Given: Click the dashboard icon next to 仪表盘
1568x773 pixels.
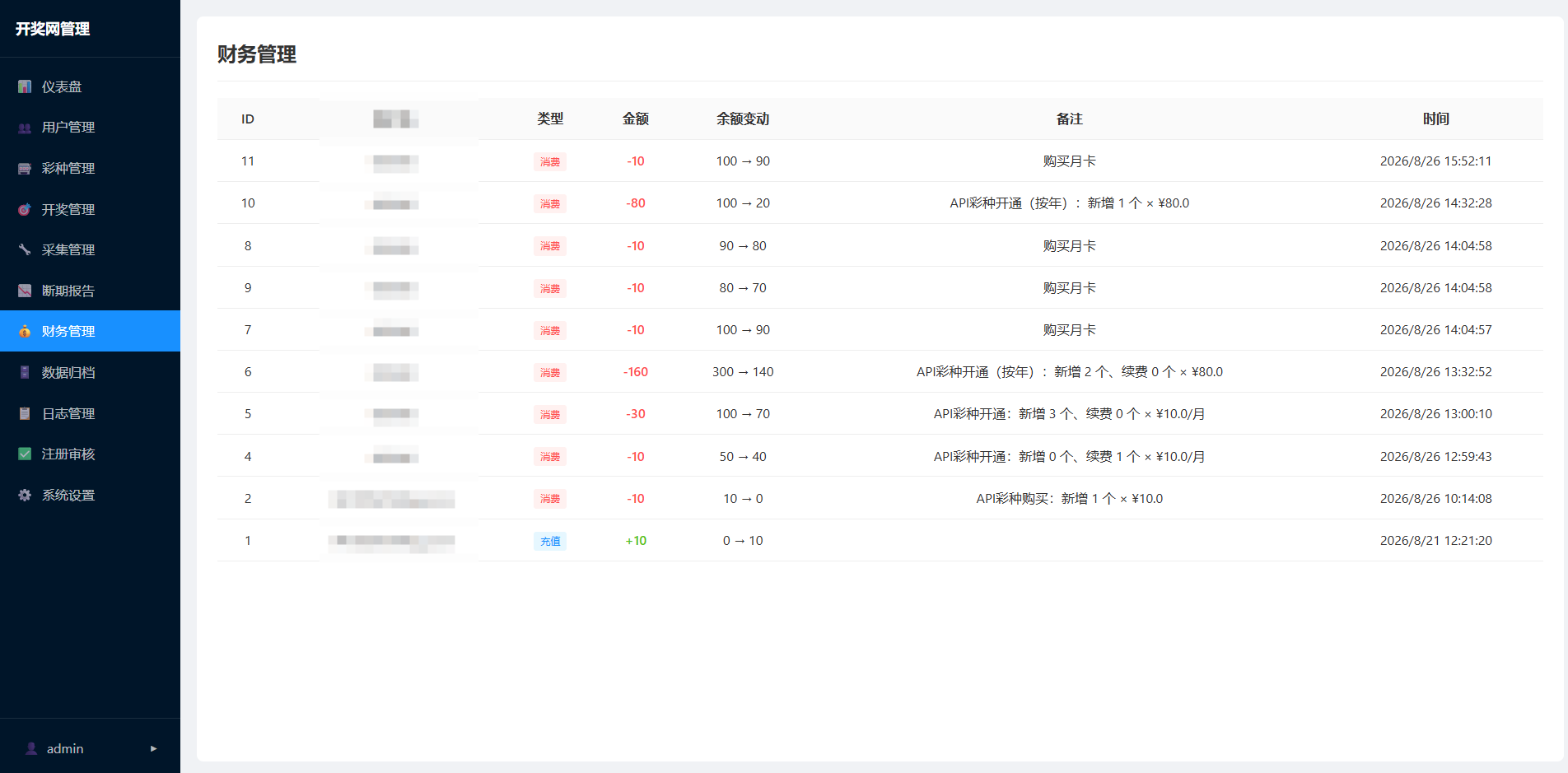Looking at the screenshot, I should (x=25, y=86).
